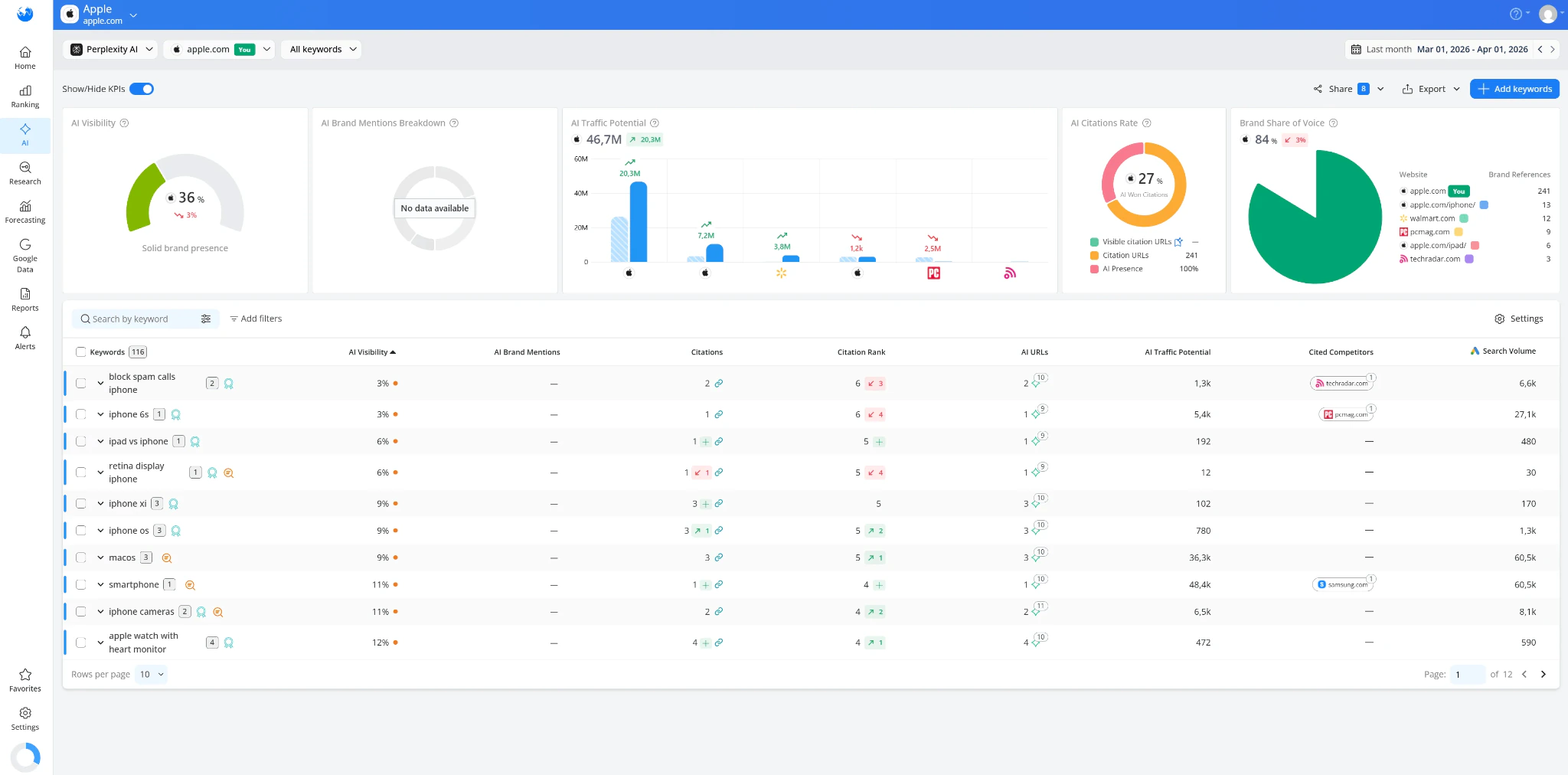Sort by the Citation Rank column header
This screenshot has width=1568, height=775.
861,352
